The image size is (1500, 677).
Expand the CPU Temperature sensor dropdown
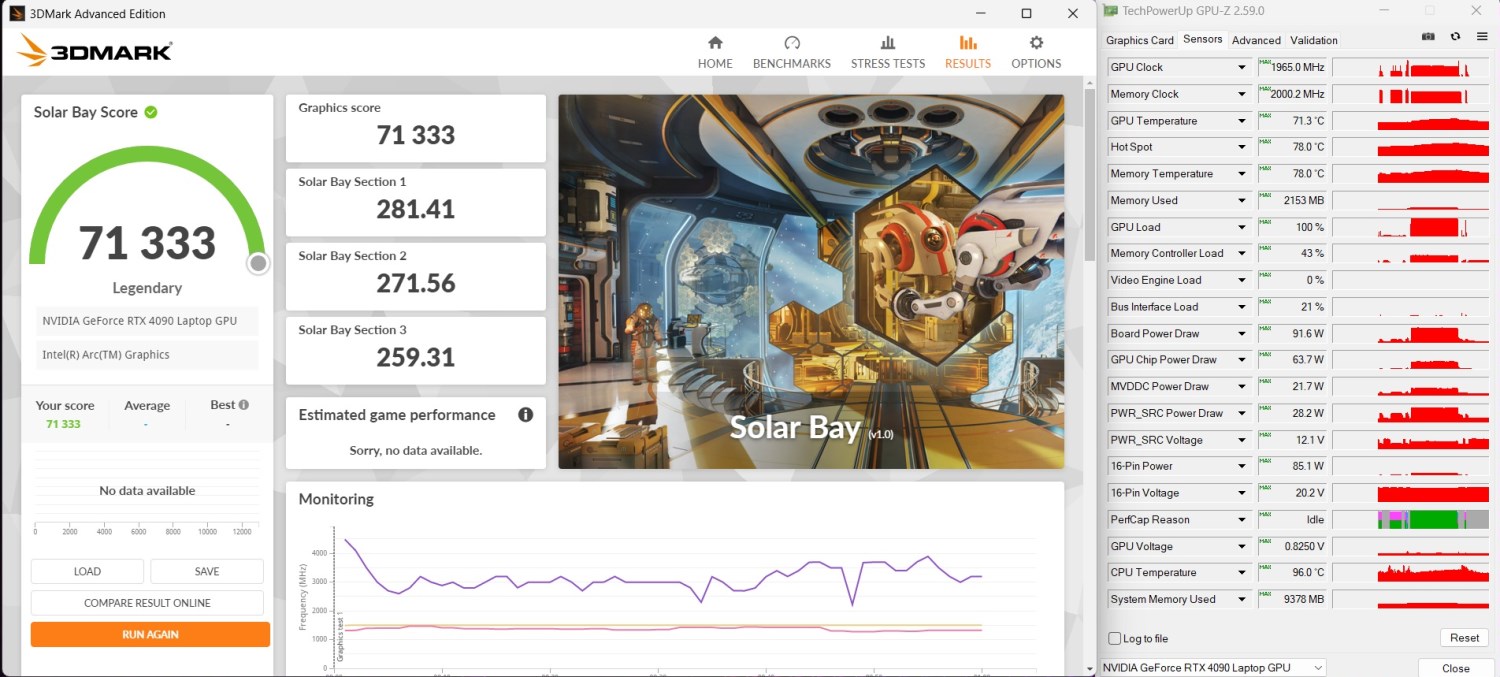point(1242,573)
